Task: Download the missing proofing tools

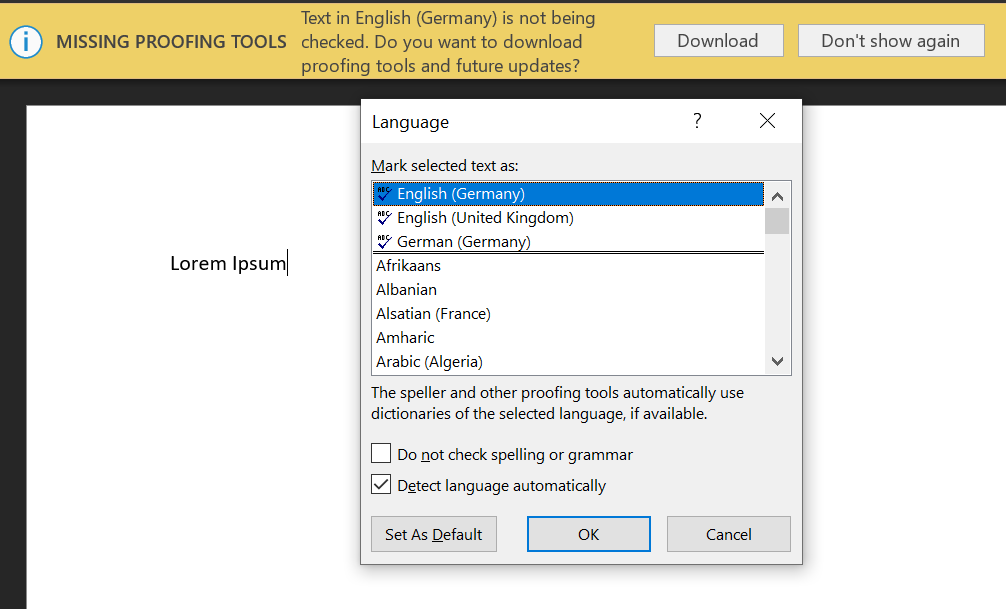Action: (x=719, y=41)
